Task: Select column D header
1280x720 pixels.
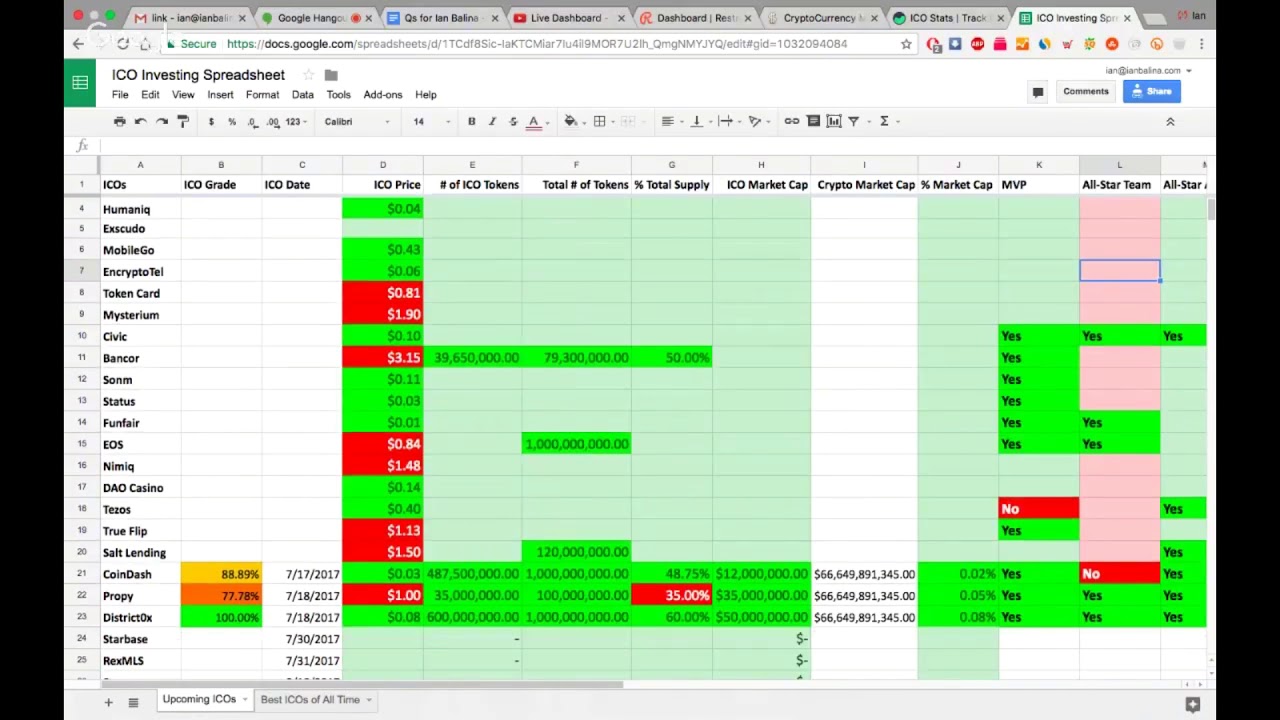Action: tap(382, 165)
